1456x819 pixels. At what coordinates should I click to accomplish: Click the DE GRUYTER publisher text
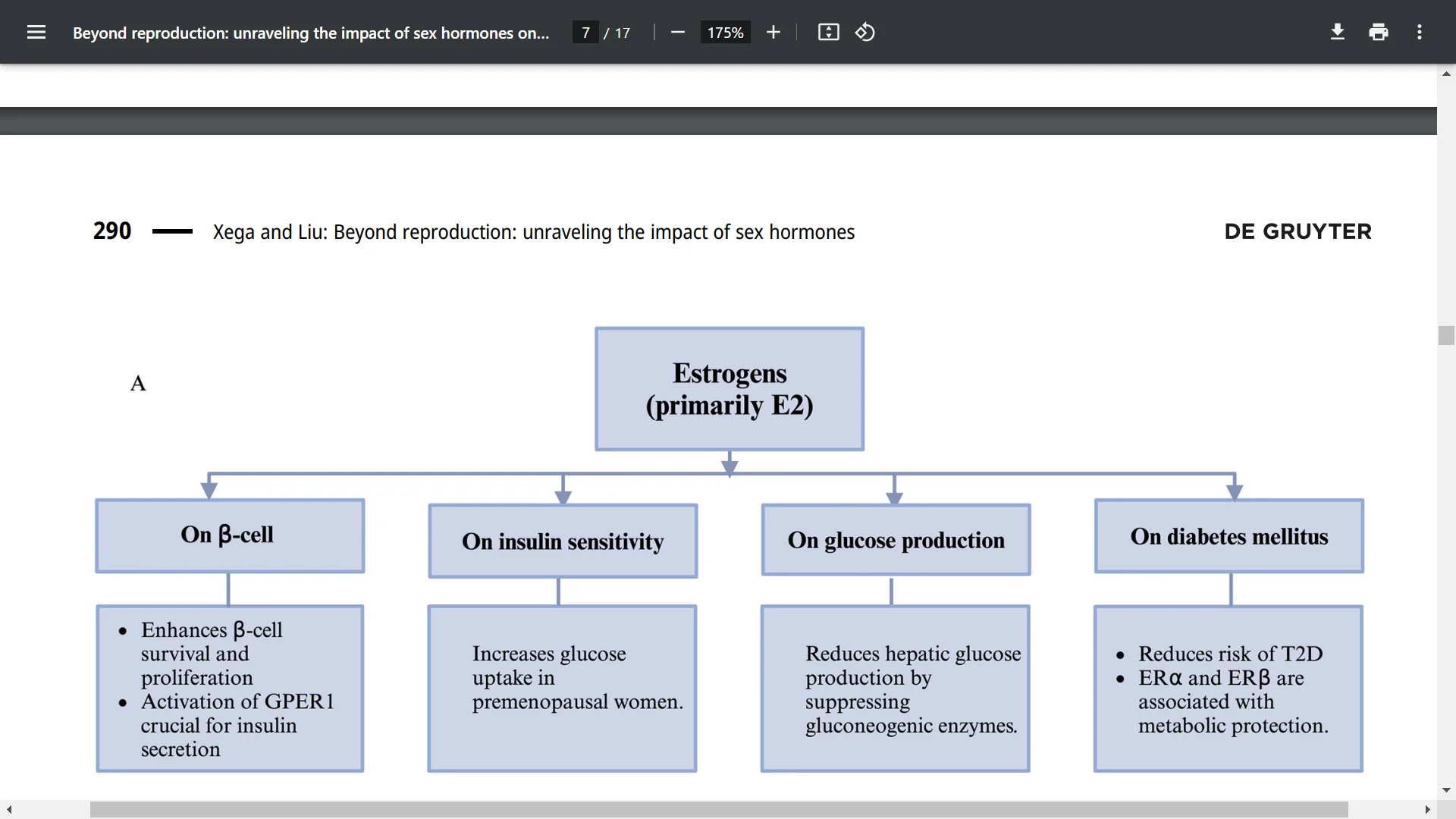(x=1298, y=231)
